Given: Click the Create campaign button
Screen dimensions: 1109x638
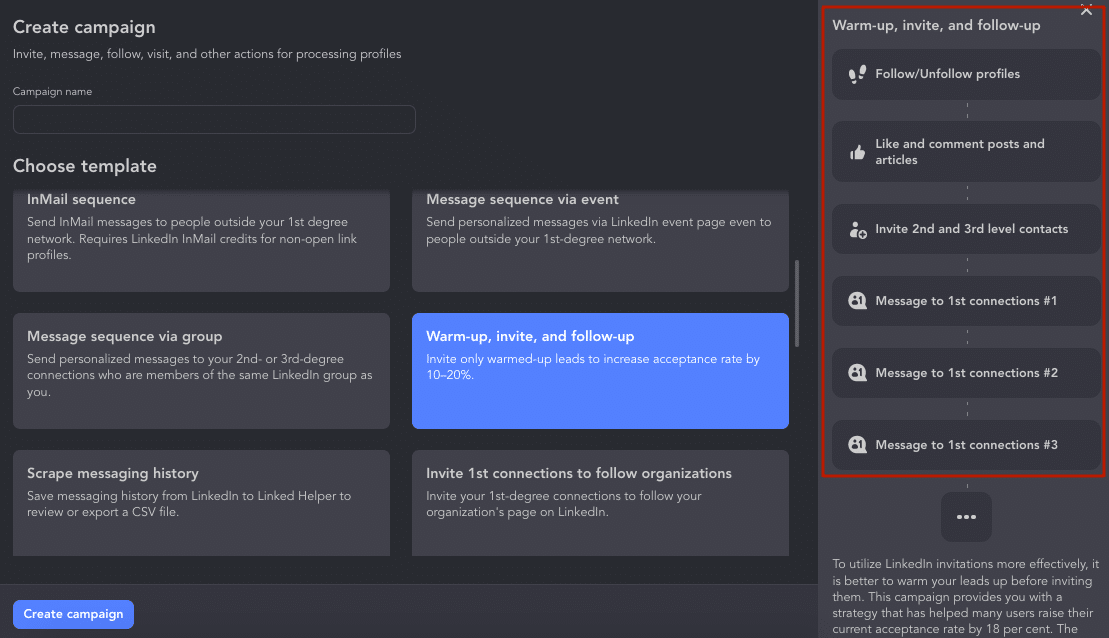Looking at the screenshot, I should pyautogui.click(x=73, y=614).
